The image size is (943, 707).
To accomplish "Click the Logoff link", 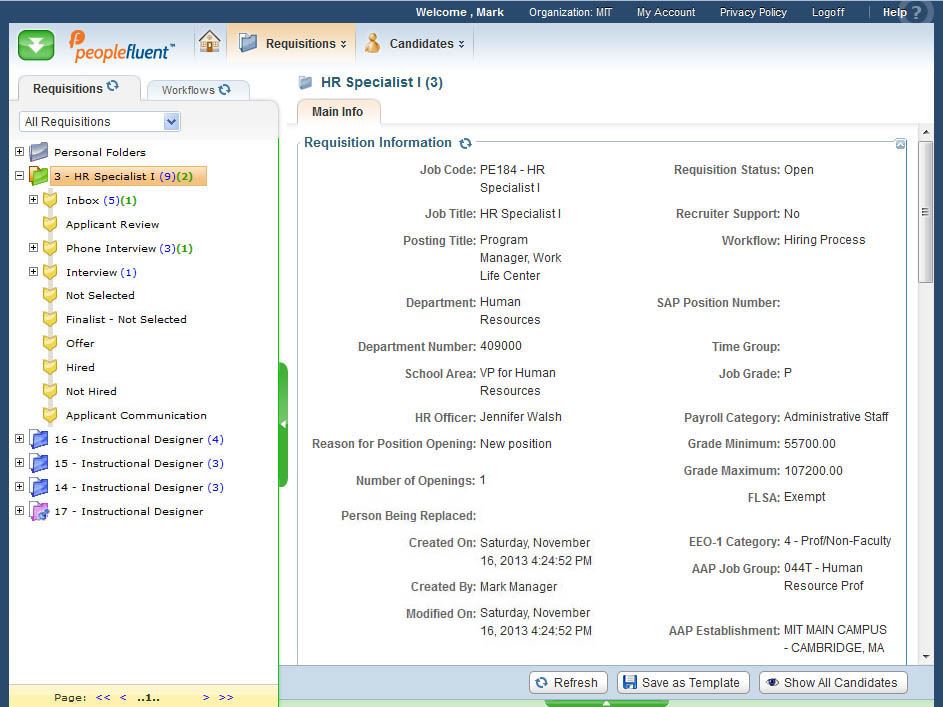I will 827,12.
